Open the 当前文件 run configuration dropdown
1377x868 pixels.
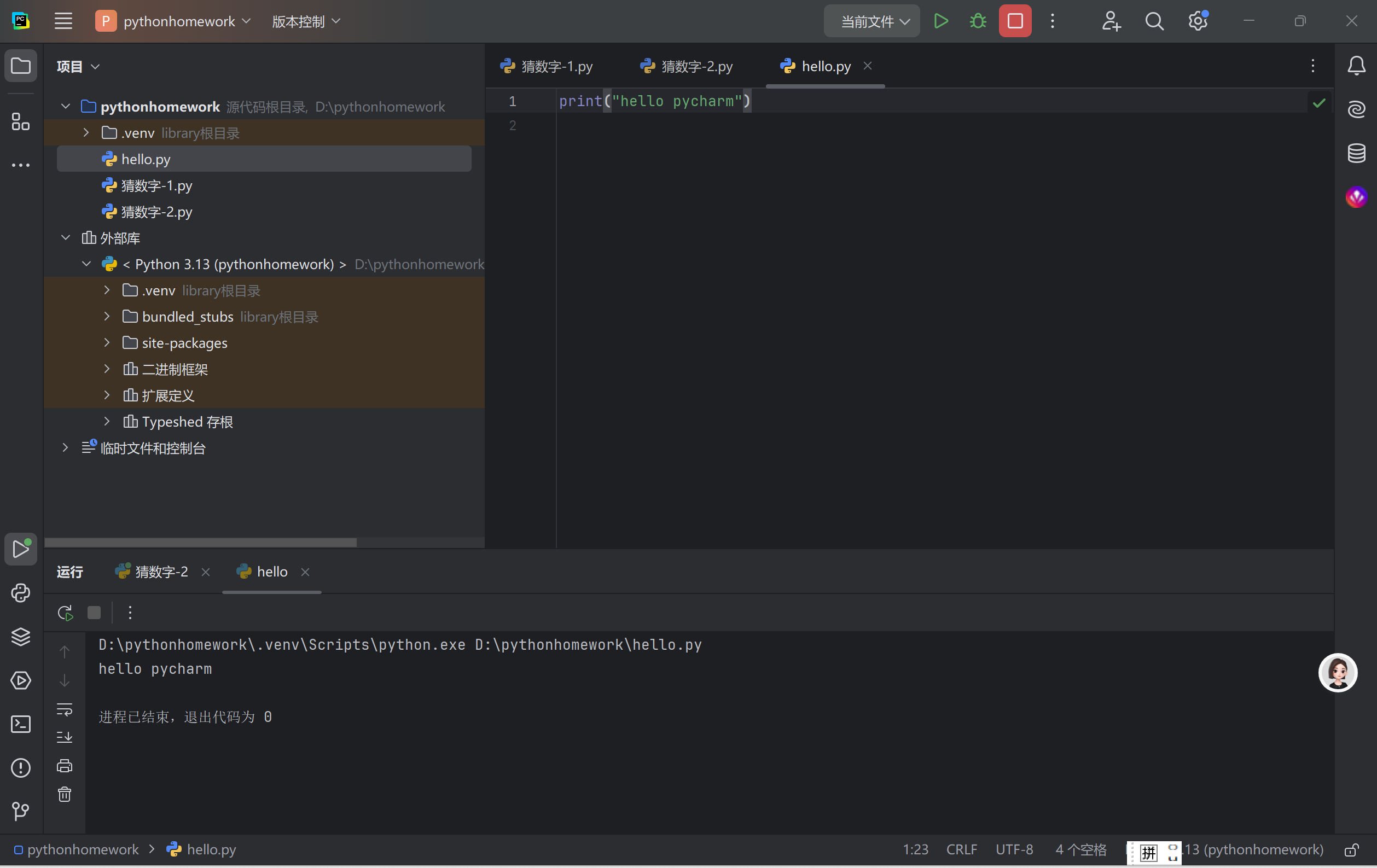(x=871, y=21)
